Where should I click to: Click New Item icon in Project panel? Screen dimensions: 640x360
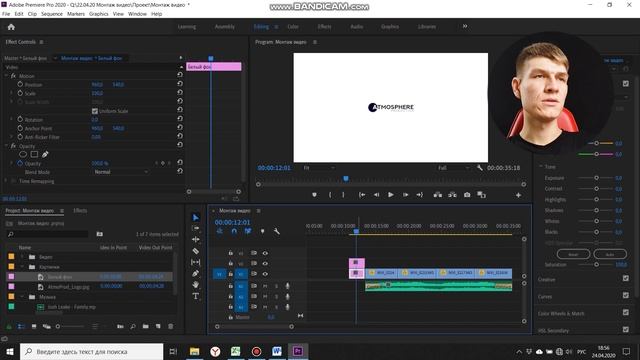point(158,327)
